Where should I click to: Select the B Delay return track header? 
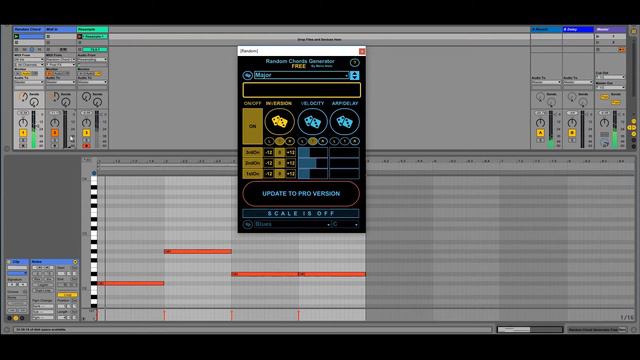point(578,29)
